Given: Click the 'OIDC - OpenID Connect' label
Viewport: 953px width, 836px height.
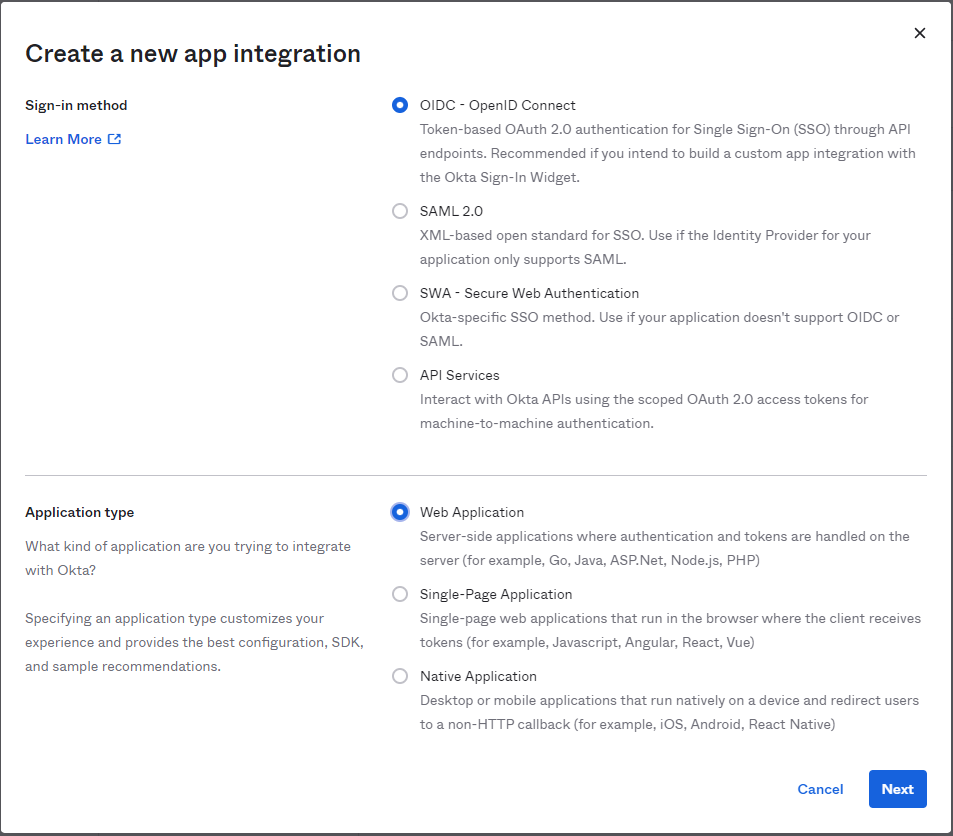Looking at the screenshot, I should (x=497, y=105).
